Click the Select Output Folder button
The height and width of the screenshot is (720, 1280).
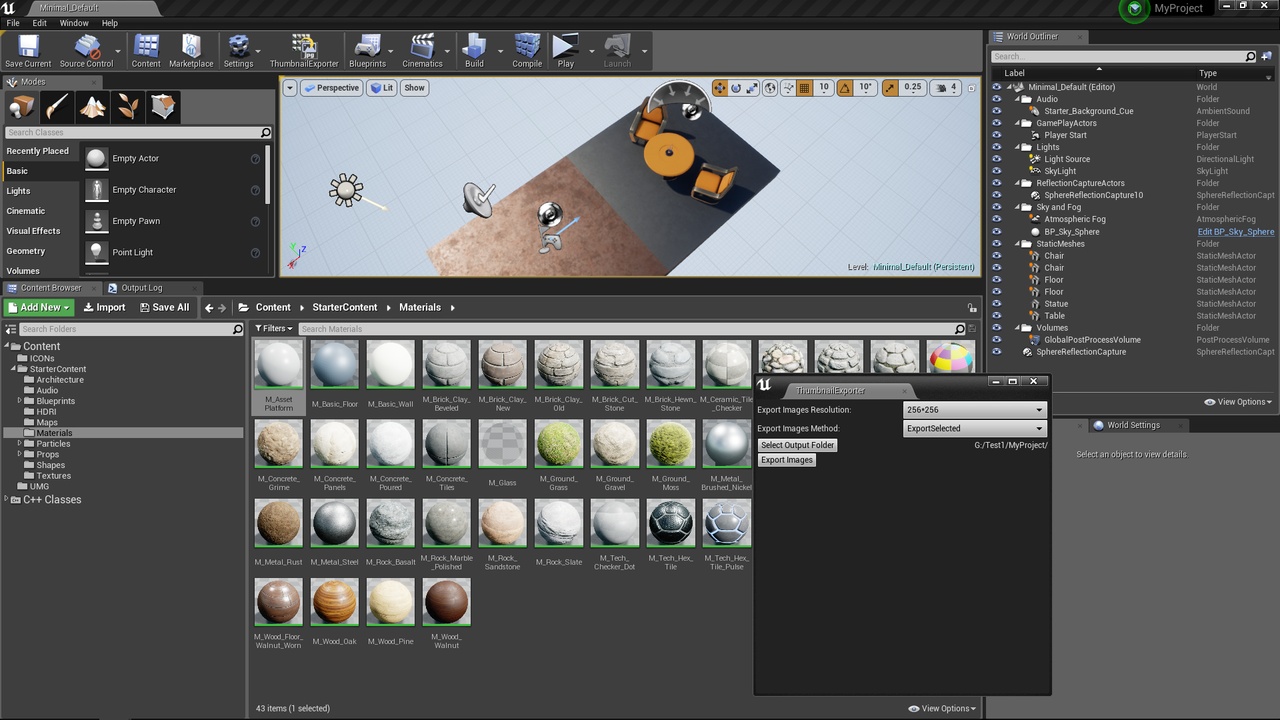point(797,445)
